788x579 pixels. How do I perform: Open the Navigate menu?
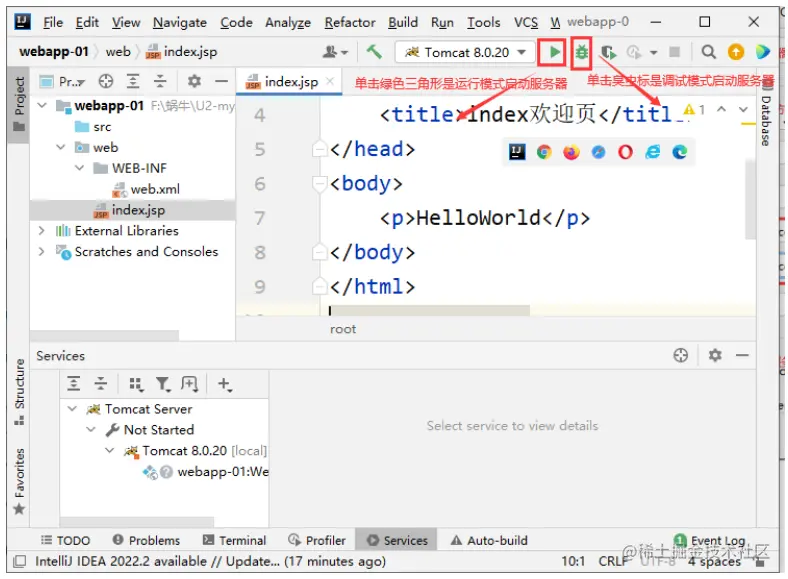tap(179, 23)
